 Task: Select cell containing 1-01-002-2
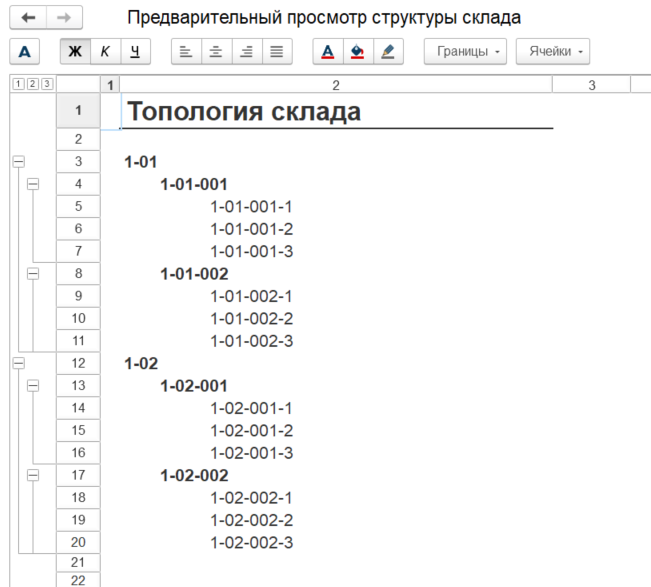point(251,318)
